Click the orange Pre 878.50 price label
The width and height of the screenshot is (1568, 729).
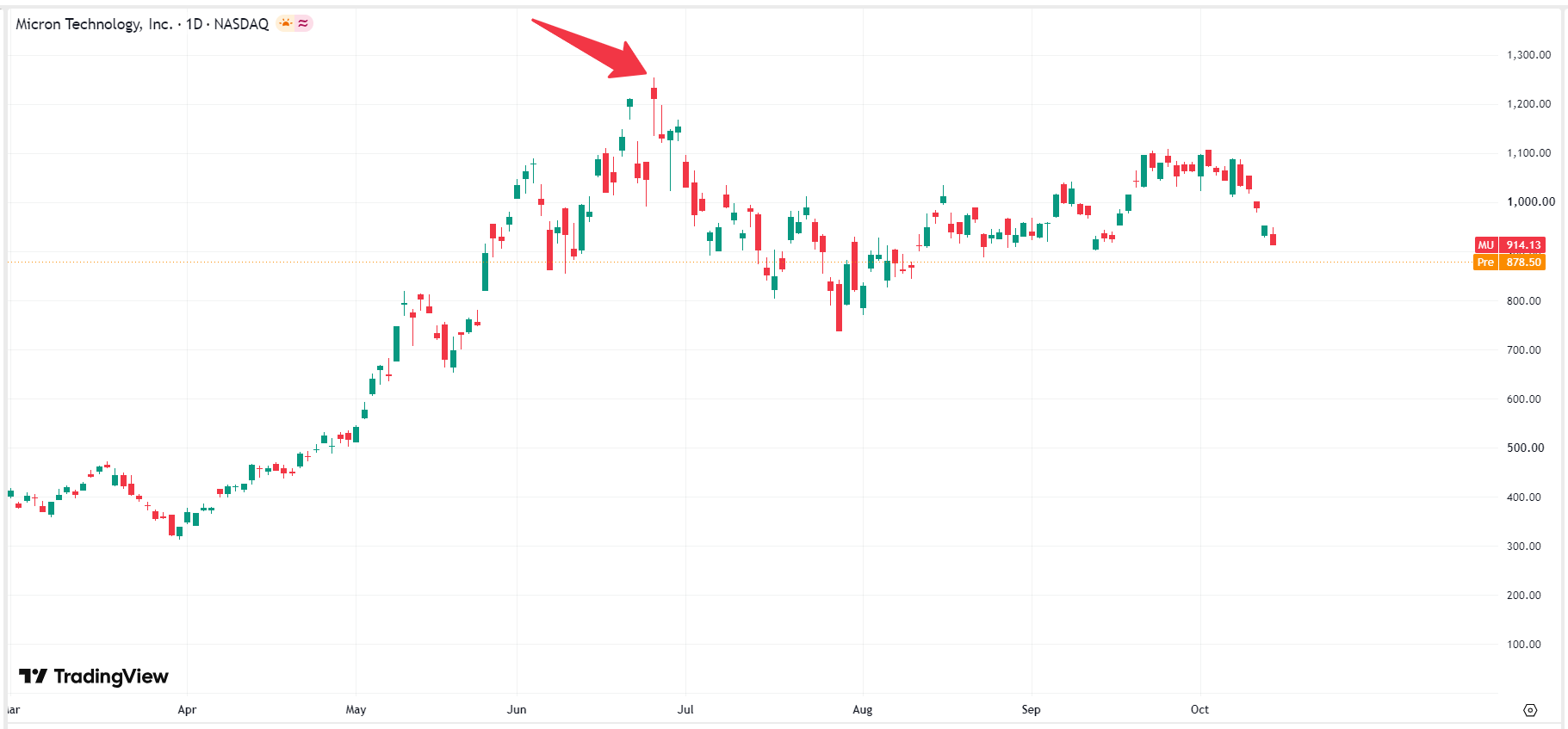pyautogui.click(x=1510, y=263)
